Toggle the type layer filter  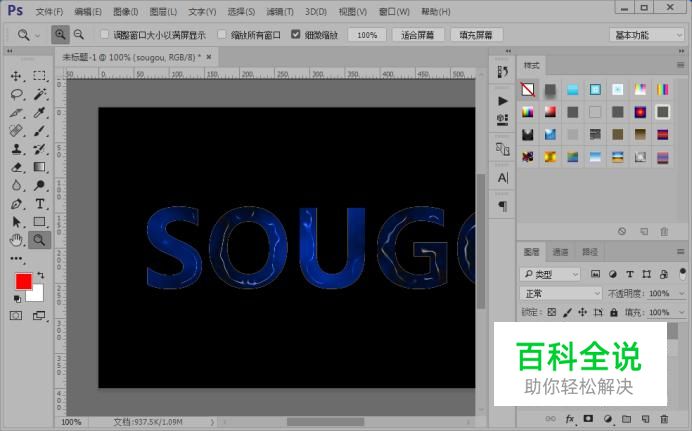coord(630,274)
